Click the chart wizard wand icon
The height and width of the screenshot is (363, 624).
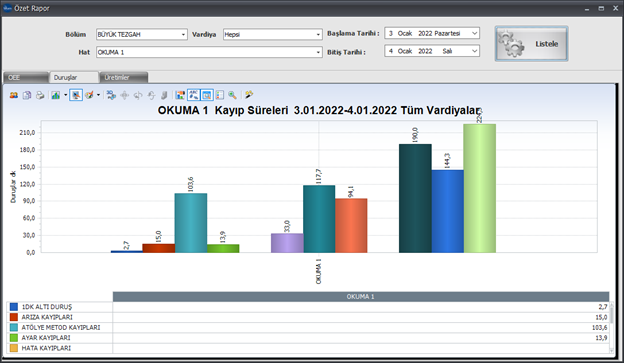(249, 95)
